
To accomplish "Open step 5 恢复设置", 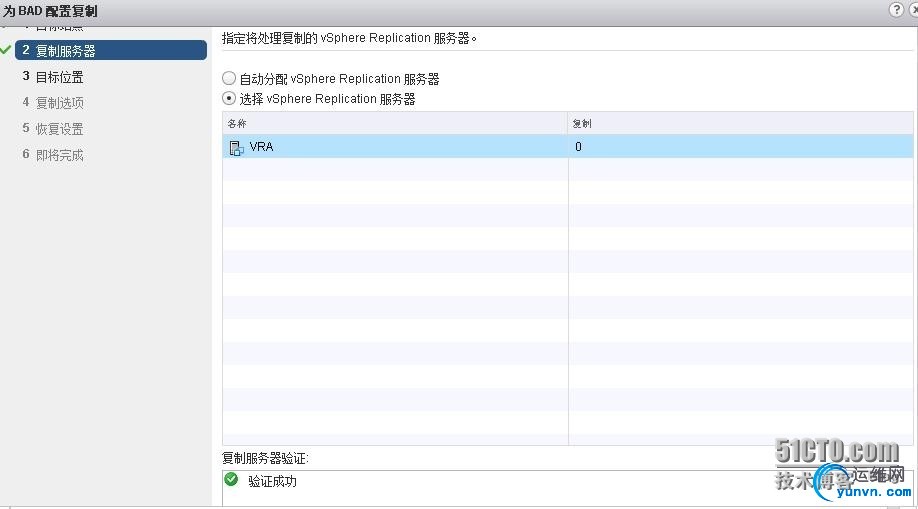I will [x=53, y=128].
